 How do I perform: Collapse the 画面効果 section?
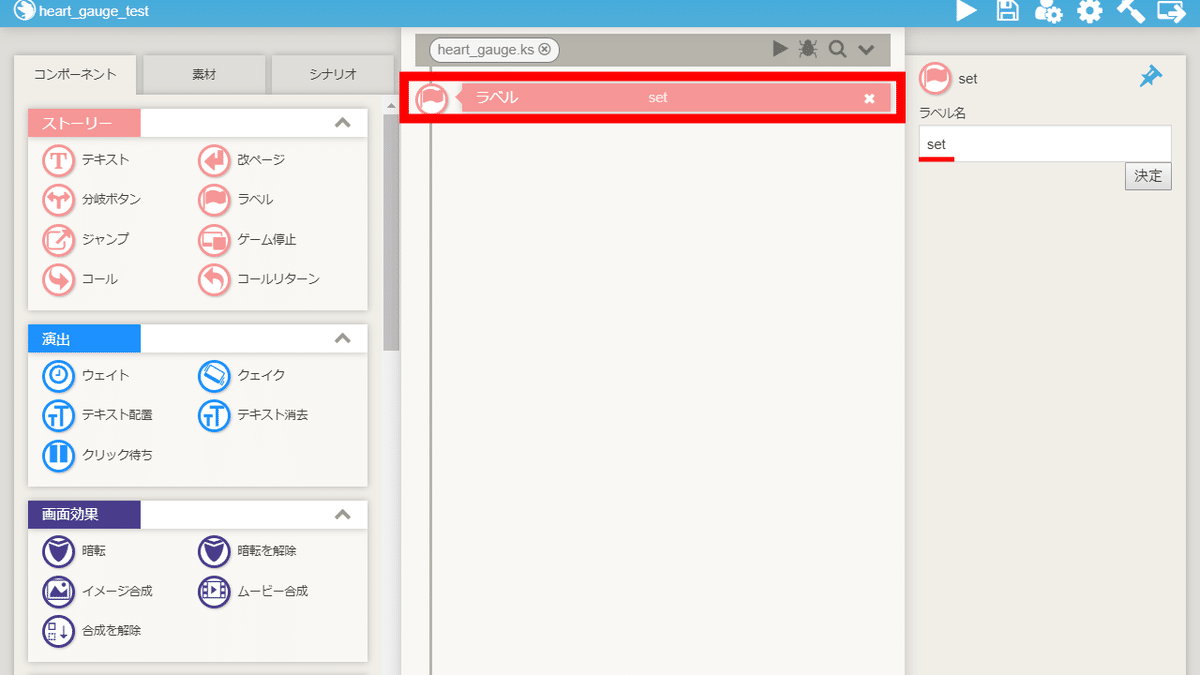[342, 515]
